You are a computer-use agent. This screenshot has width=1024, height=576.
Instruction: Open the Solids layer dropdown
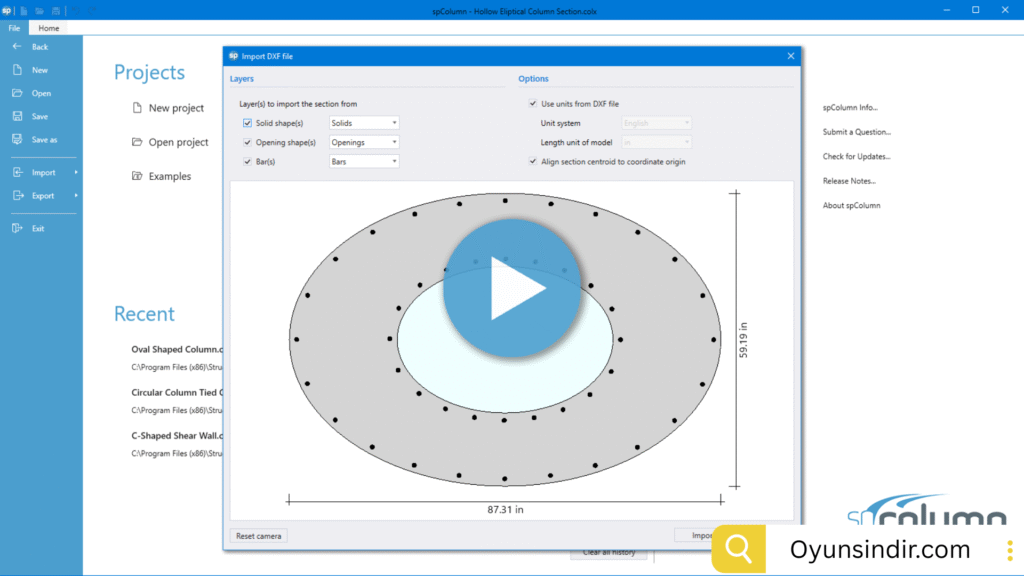pyautogui.click(x=364, y=123)
